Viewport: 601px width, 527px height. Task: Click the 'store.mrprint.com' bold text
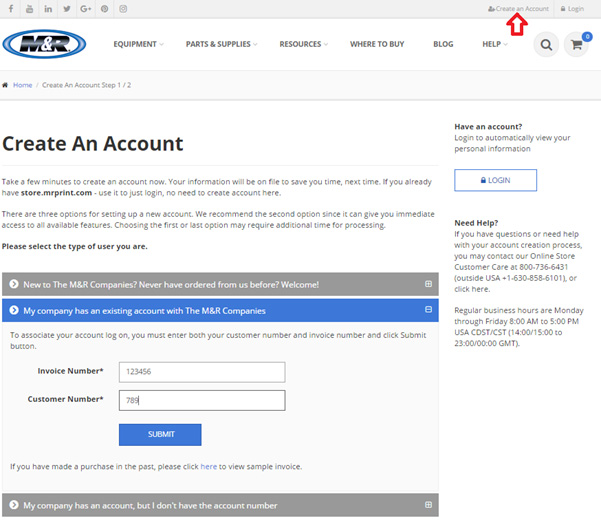(x=56, y=193)
